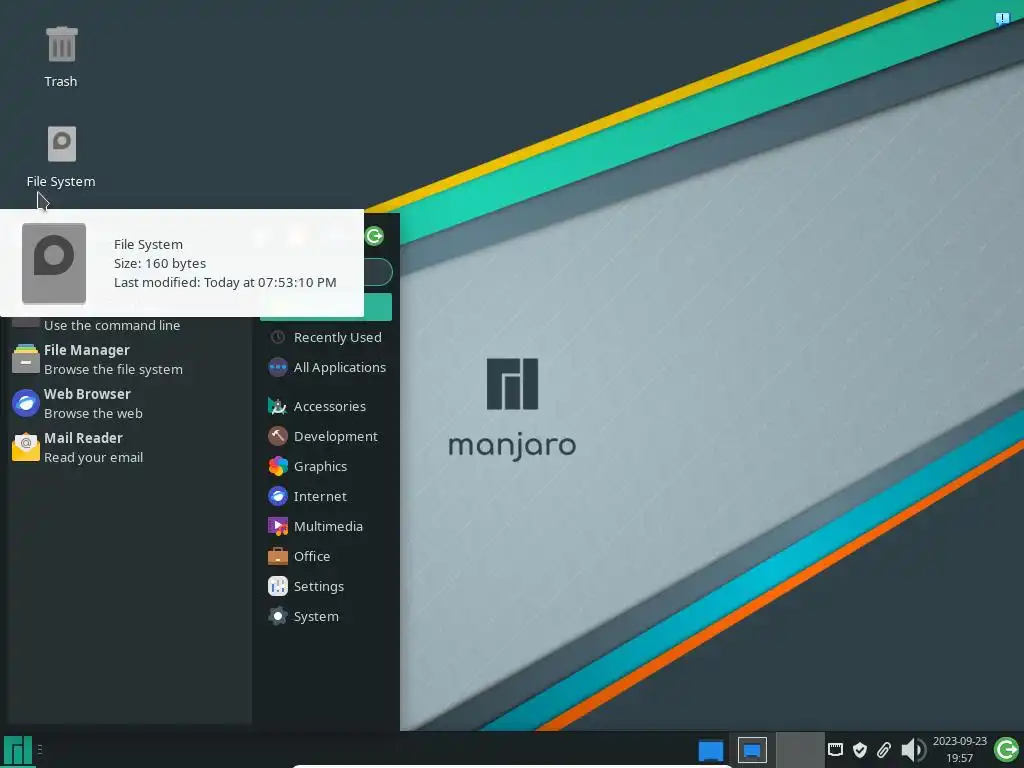
Task: Click the green log out button on the panel
Action: [1006, 750]
